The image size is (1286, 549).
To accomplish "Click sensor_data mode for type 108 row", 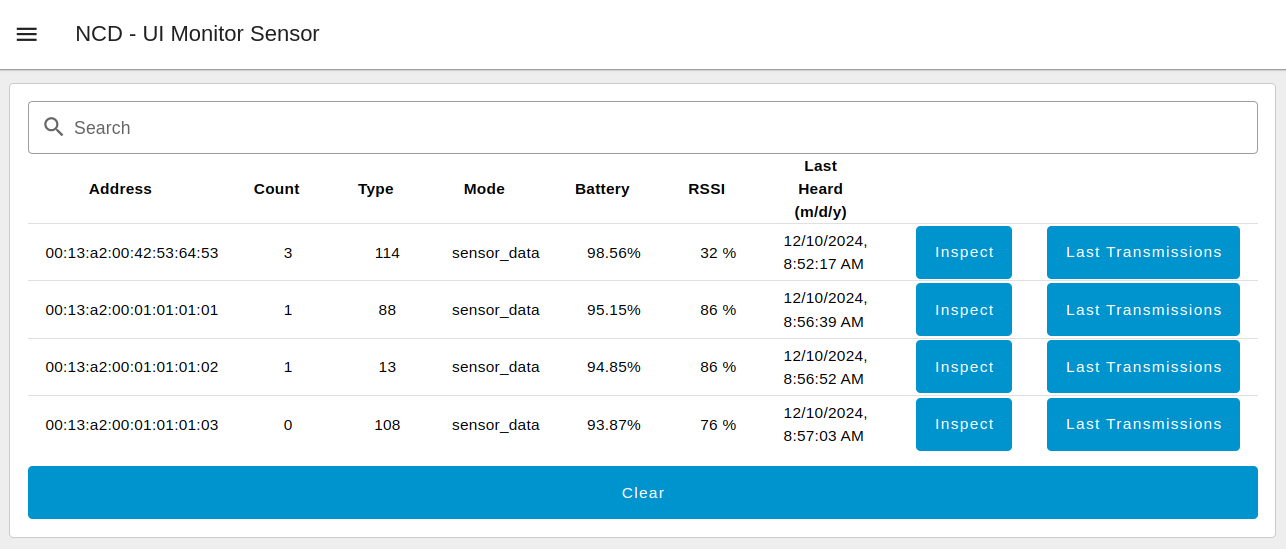I will [x=496, y=425].
